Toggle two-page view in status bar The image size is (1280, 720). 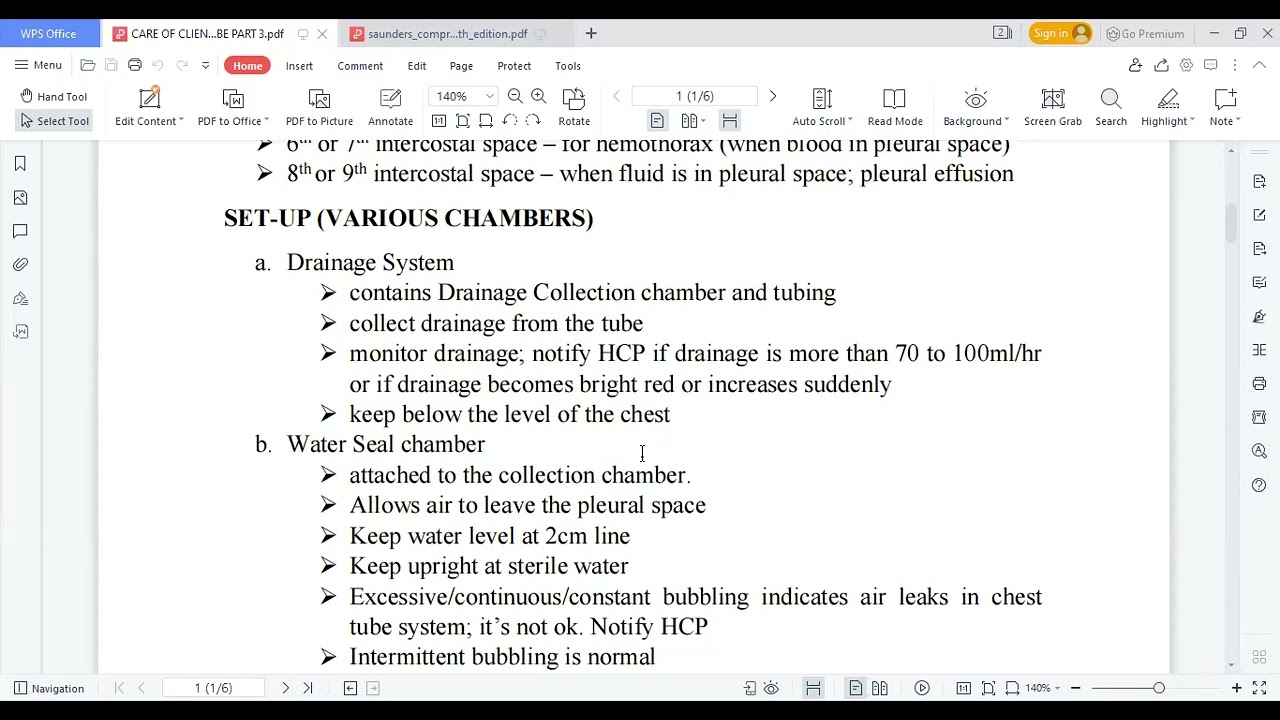coord(879,688)
